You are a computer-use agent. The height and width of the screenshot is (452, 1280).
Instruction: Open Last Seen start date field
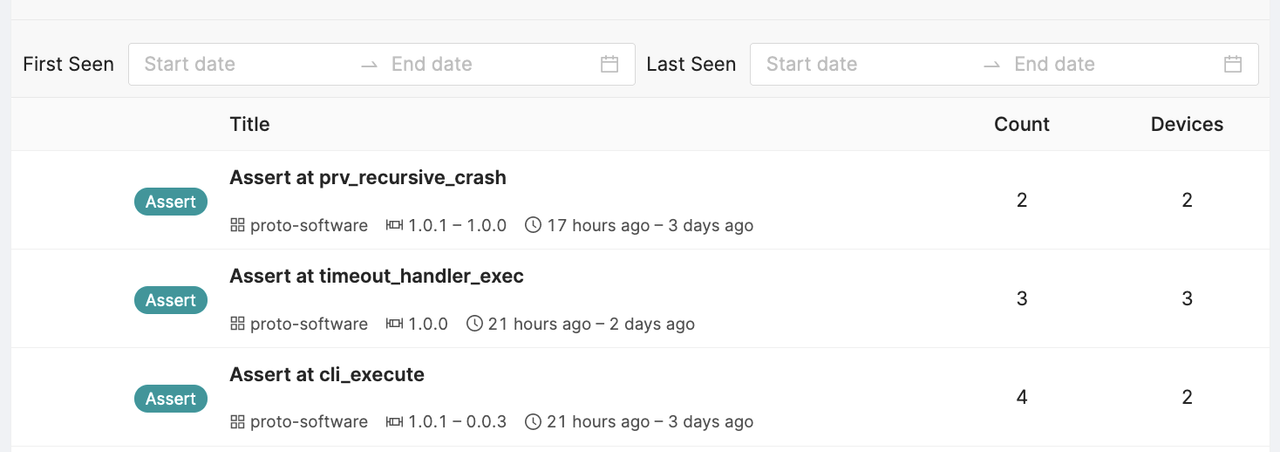(x=862, y=64)
